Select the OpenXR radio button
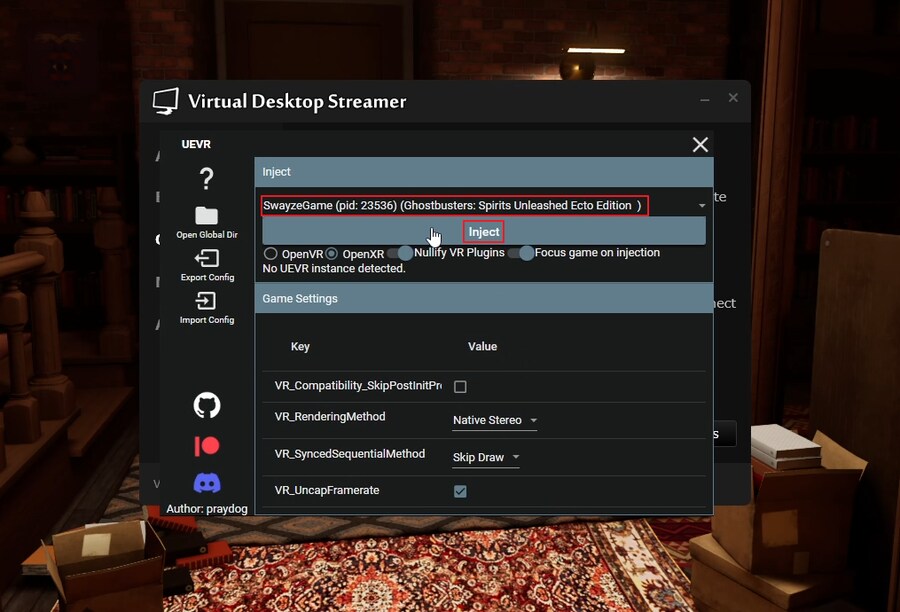 [x=332, y=254]
